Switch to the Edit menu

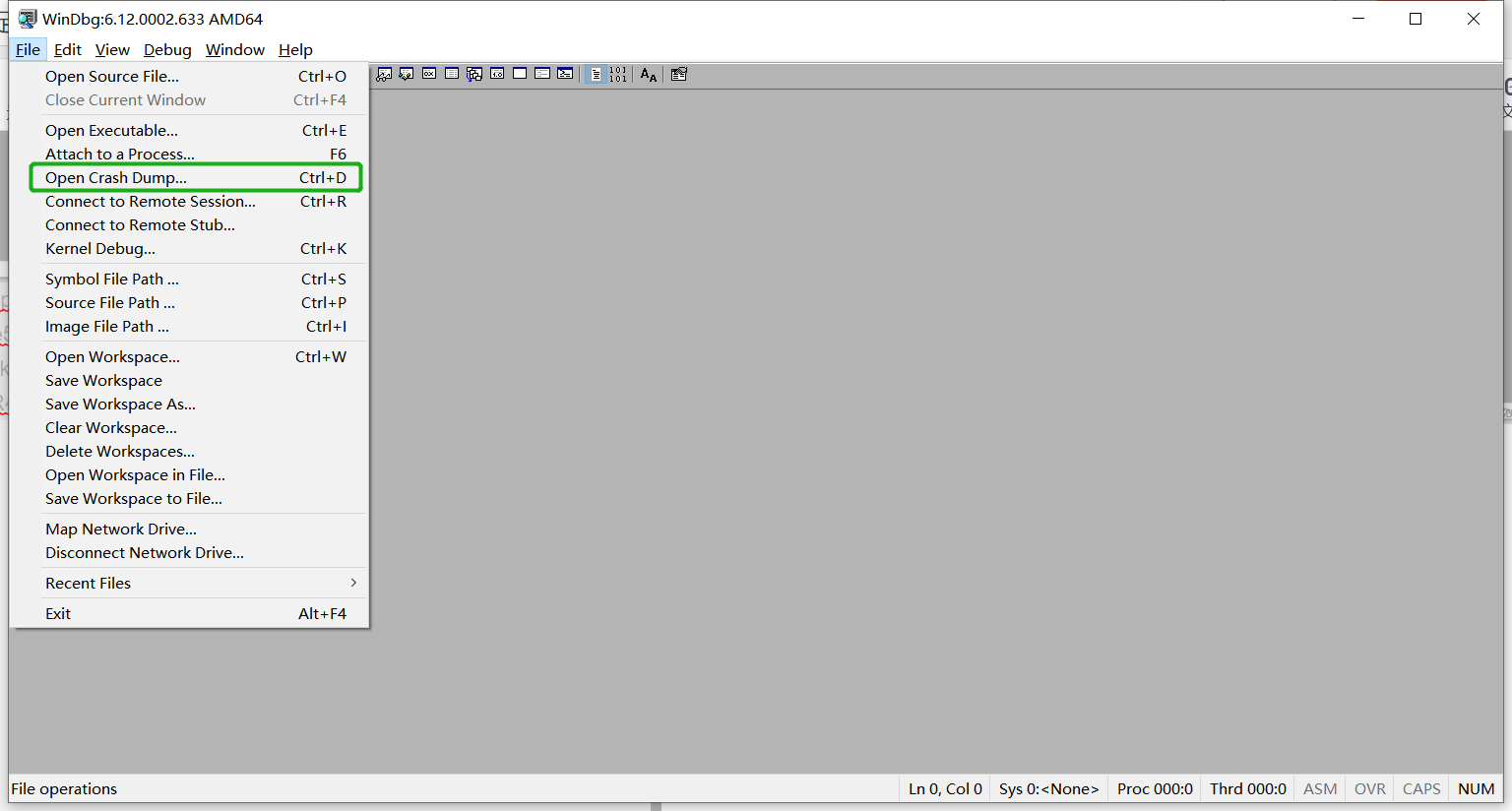click(67, 49)
